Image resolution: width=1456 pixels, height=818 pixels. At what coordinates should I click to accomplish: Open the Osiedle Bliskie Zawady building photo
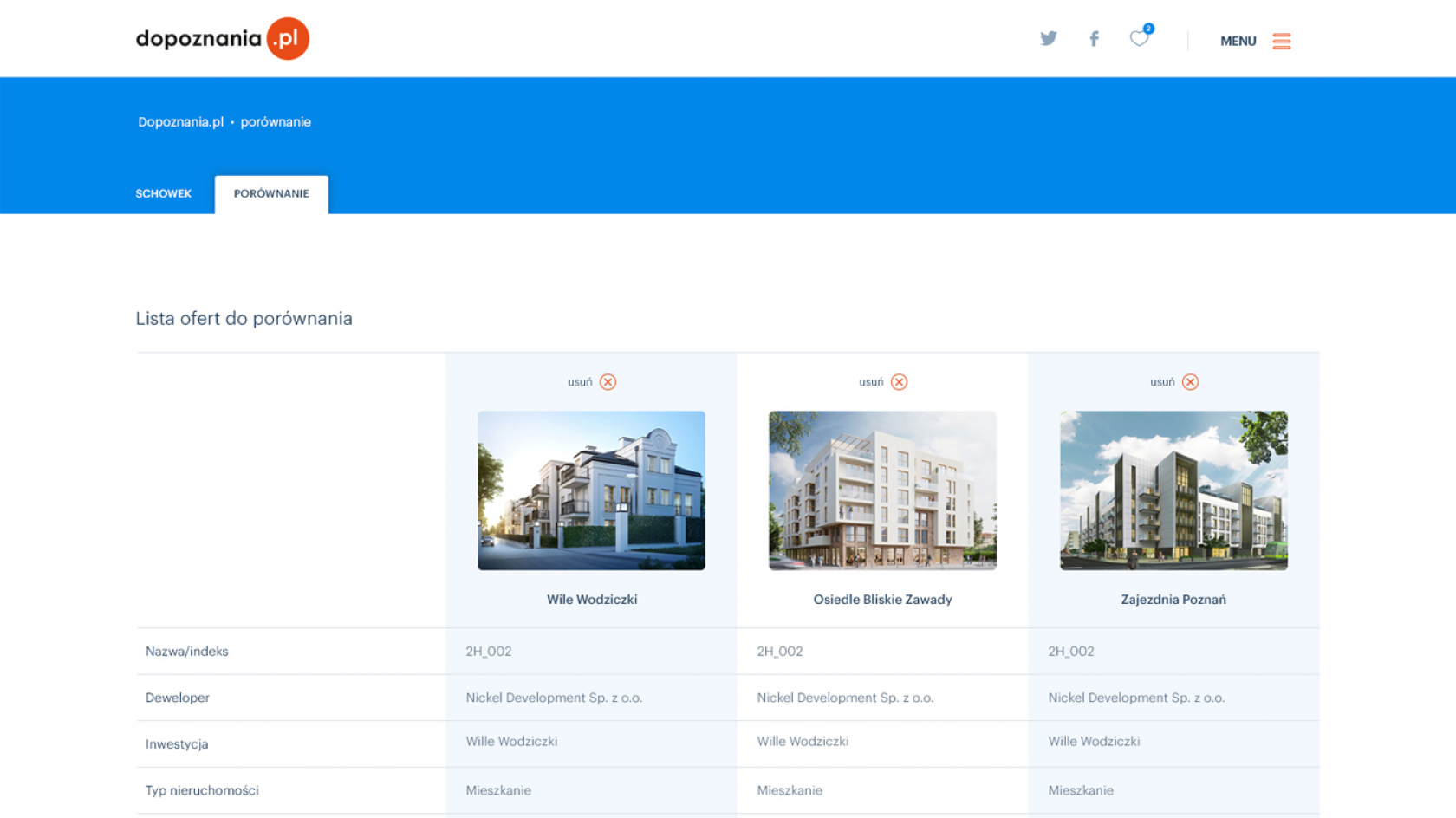[882, 490]
